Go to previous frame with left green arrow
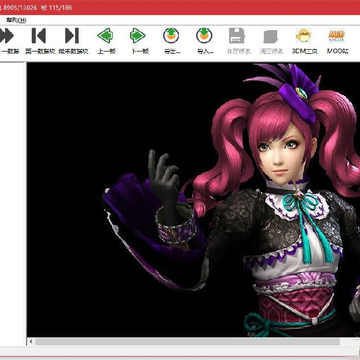The height and width of the screenshot is (360, 360). (x=105, y=36)
